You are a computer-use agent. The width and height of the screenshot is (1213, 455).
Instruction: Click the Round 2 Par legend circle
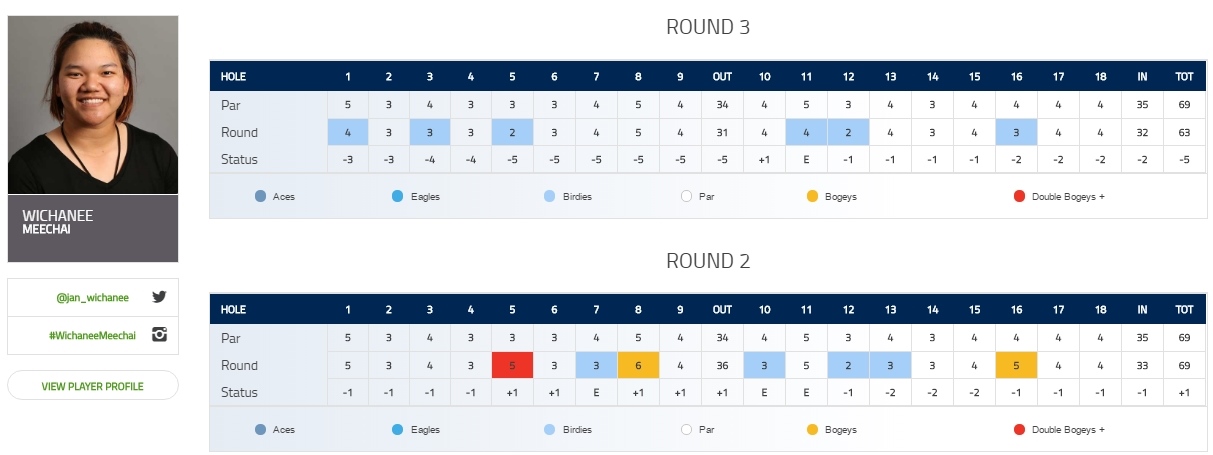point(686,430)
